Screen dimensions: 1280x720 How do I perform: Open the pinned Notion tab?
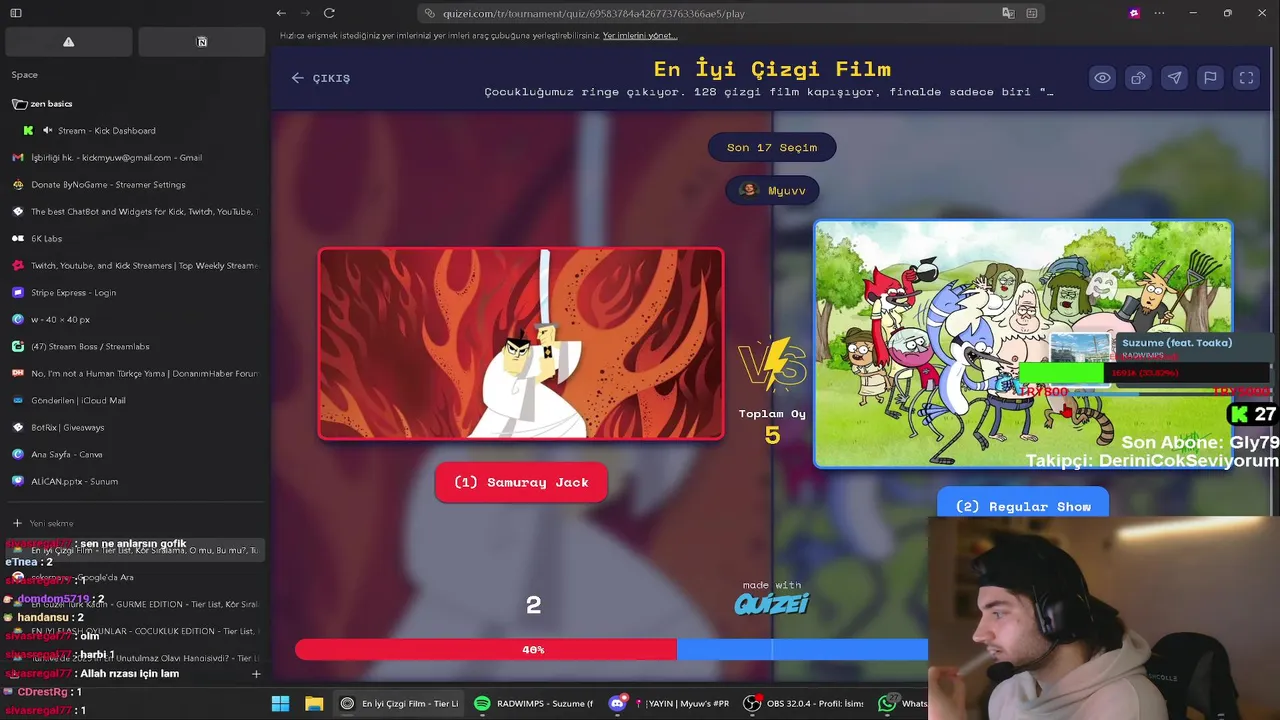coord(201,42)
